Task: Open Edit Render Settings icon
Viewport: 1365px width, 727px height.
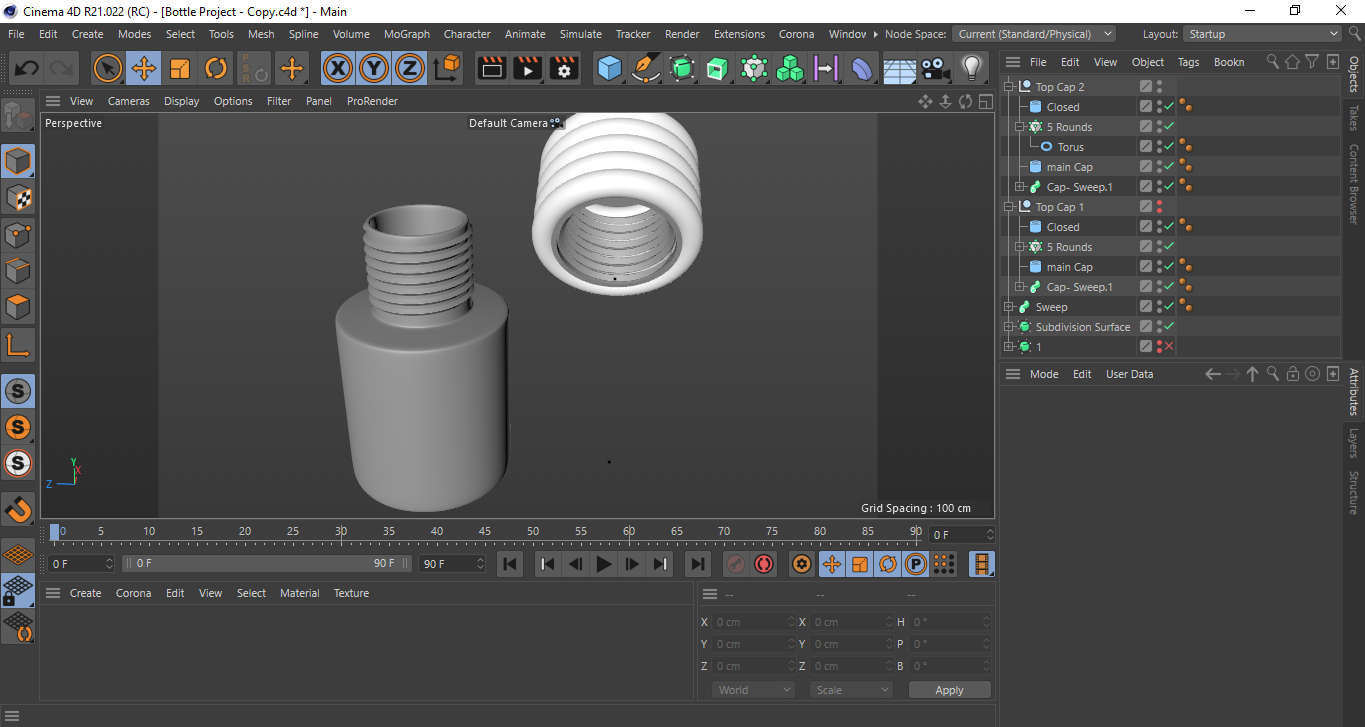Action: (564, 69)
